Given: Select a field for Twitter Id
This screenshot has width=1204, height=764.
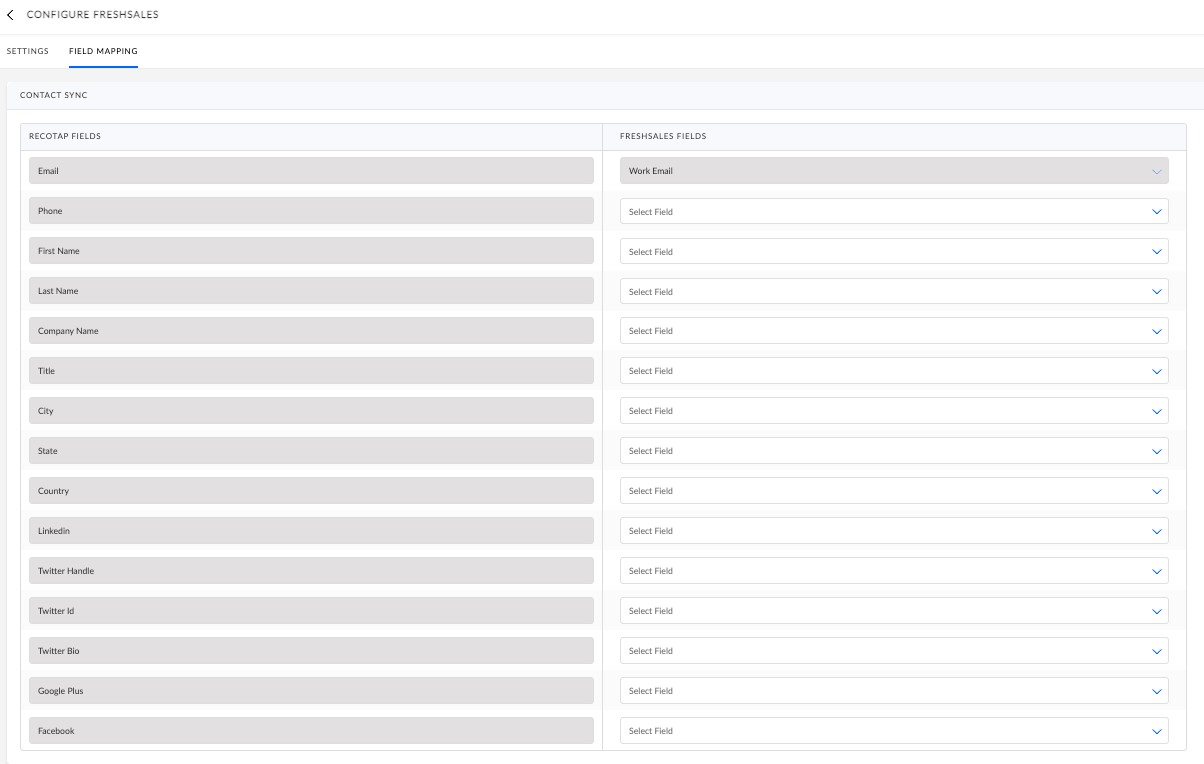Looking at the screenshot, I should [x=894, y=611].
